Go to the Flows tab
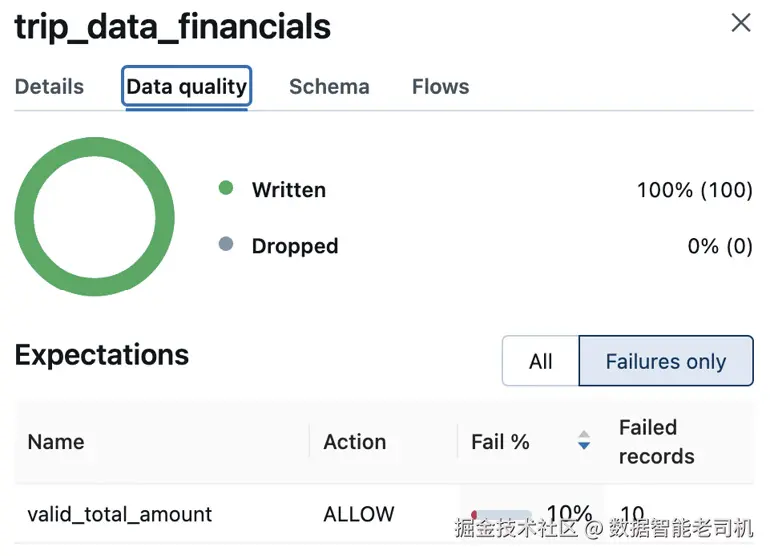This screenshot has width=770, height=556. 440,87
